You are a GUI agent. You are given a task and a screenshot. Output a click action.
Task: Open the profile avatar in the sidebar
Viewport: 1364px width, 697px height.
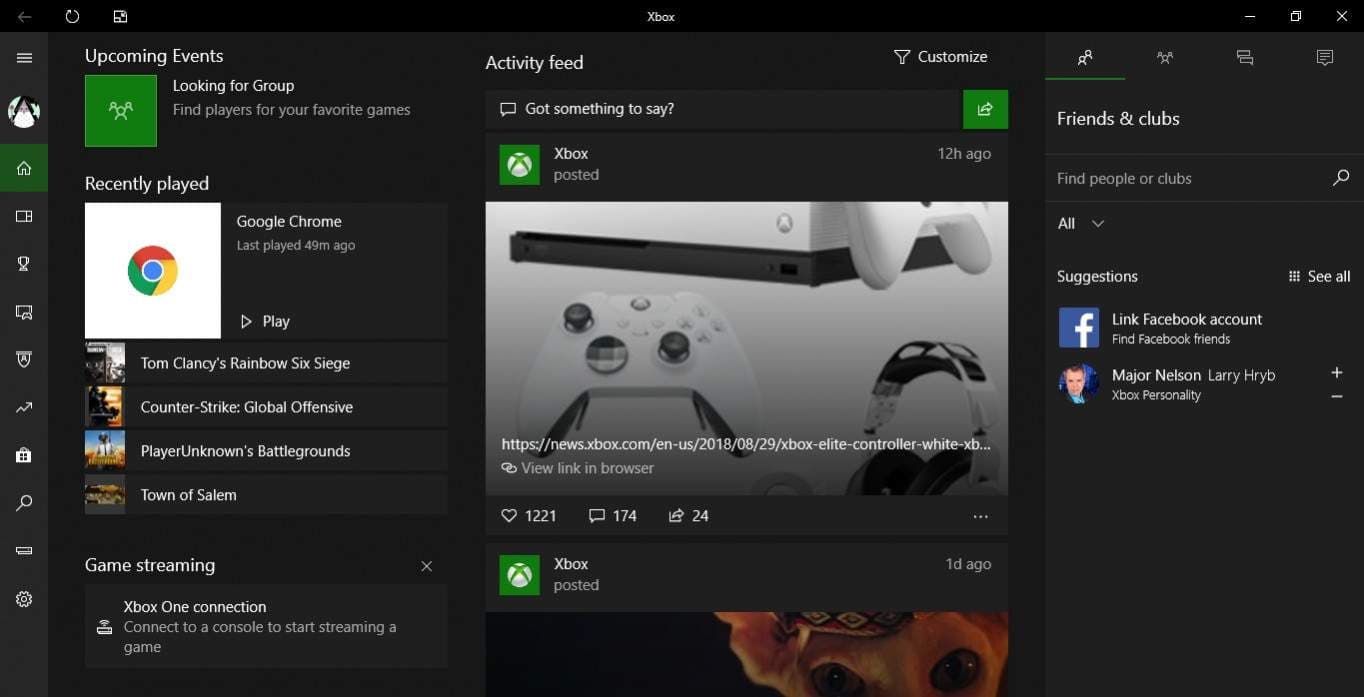pos(24,112)
